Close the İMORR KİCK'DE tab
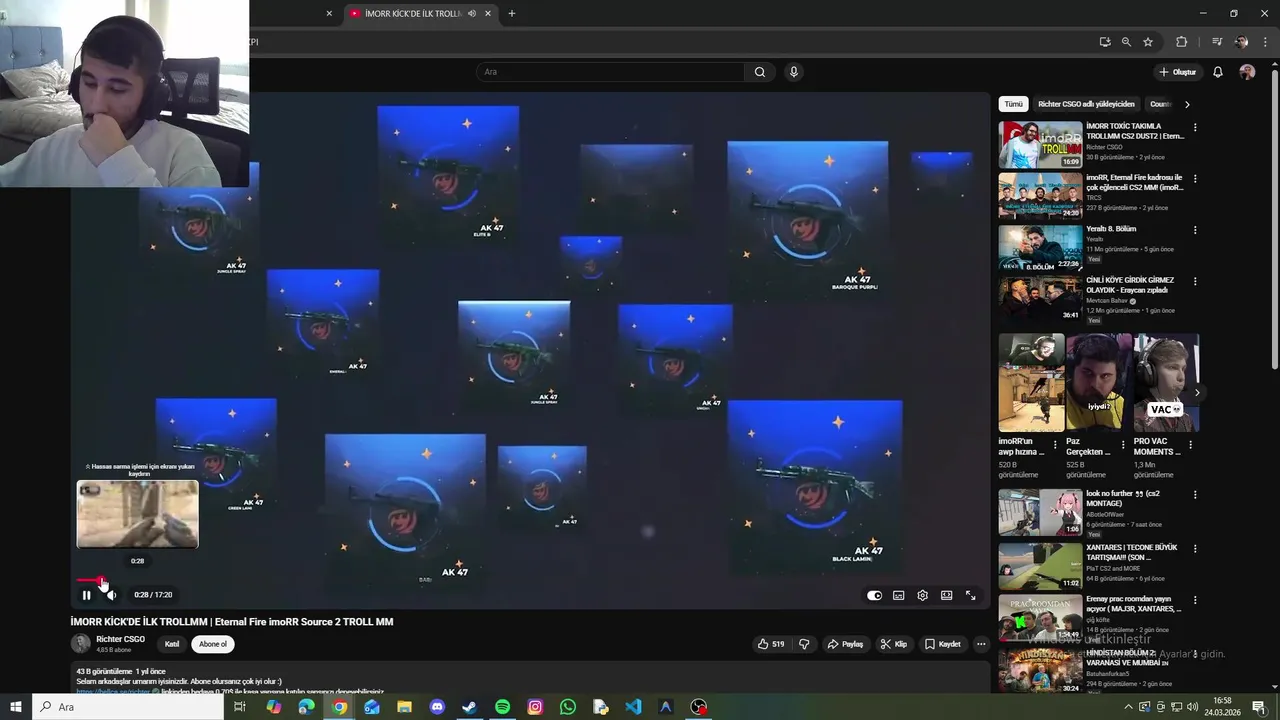Viewport: 1280px width, 720px height. tap(489, 14)
